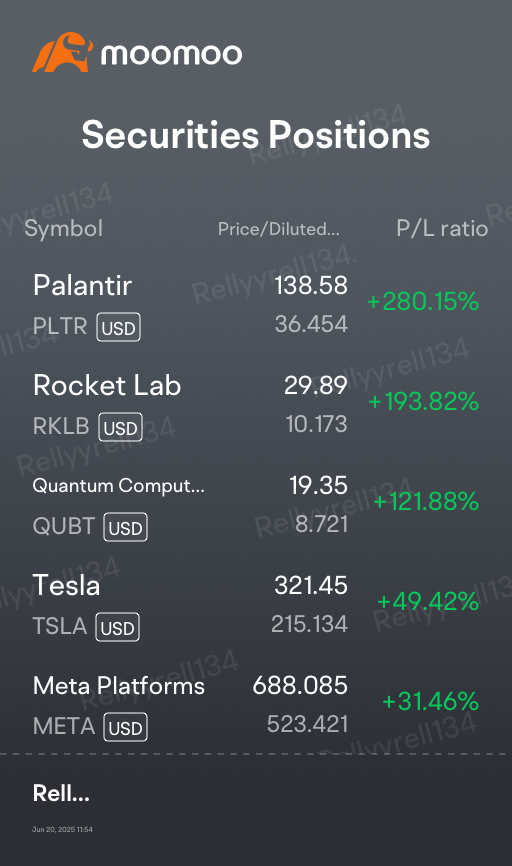Screen dimensions: 512x866
Task: Click the USD badge next to TSLA
Action: [118, 627]
